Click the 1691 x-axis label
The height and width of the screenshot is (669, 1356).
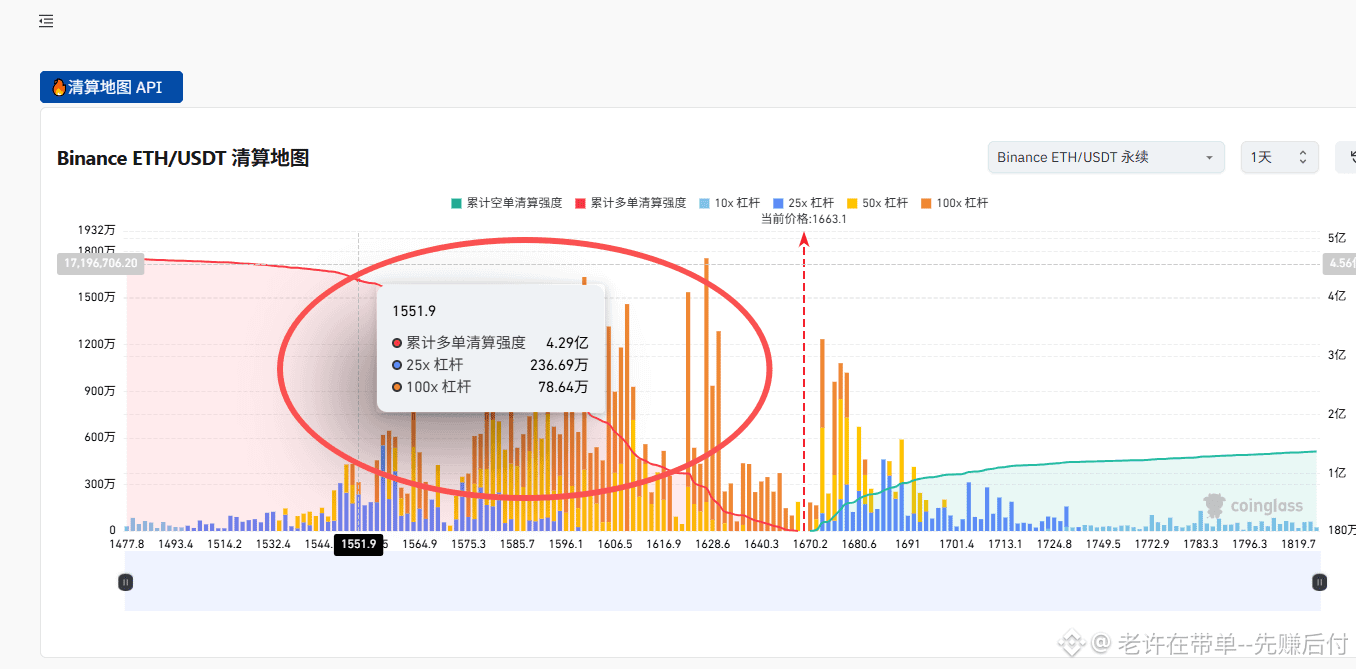[x=907, y=544]
